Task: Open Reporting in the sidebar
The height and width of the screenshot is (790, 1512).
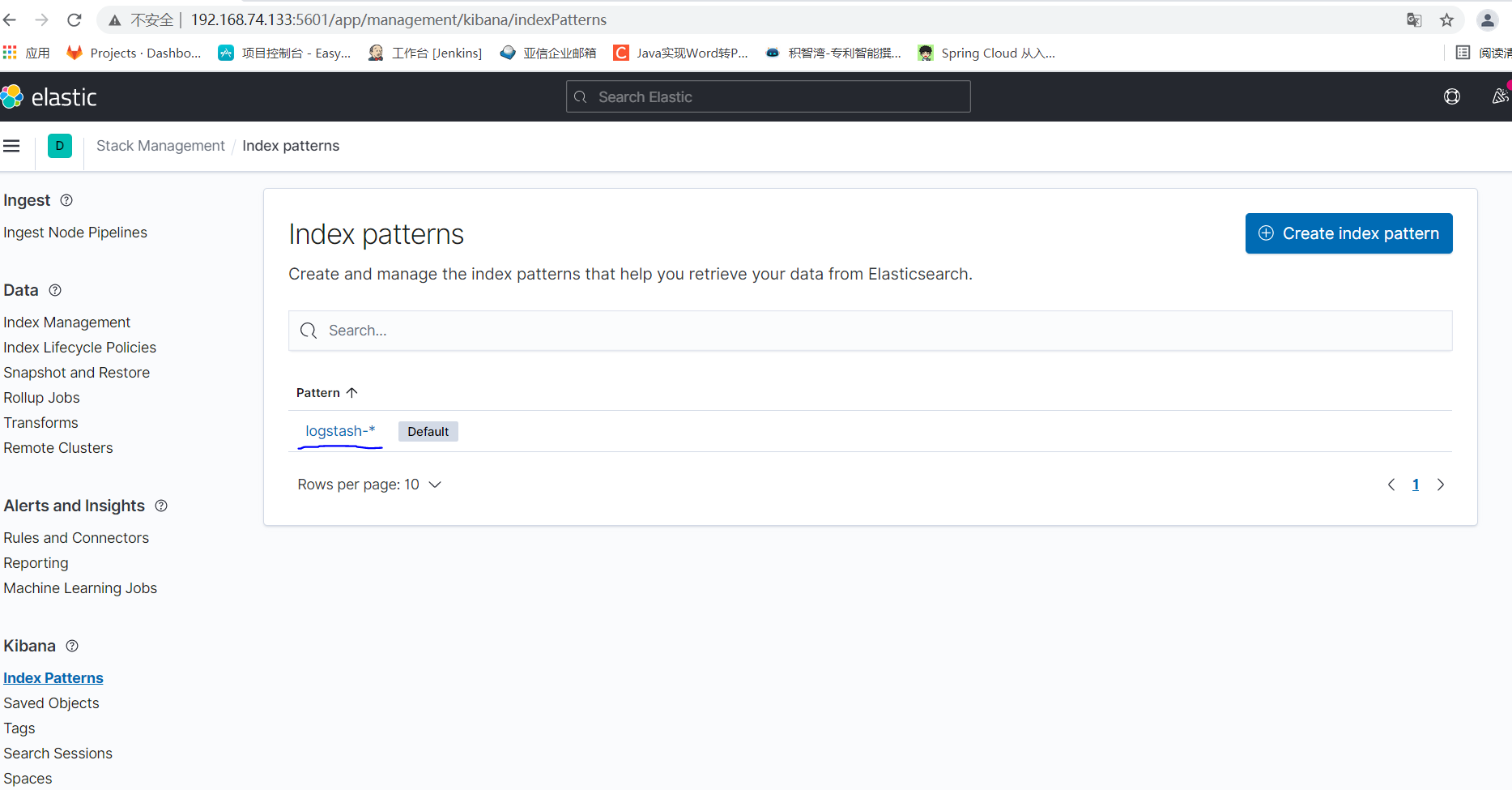Action: click(x=36, y=563)
